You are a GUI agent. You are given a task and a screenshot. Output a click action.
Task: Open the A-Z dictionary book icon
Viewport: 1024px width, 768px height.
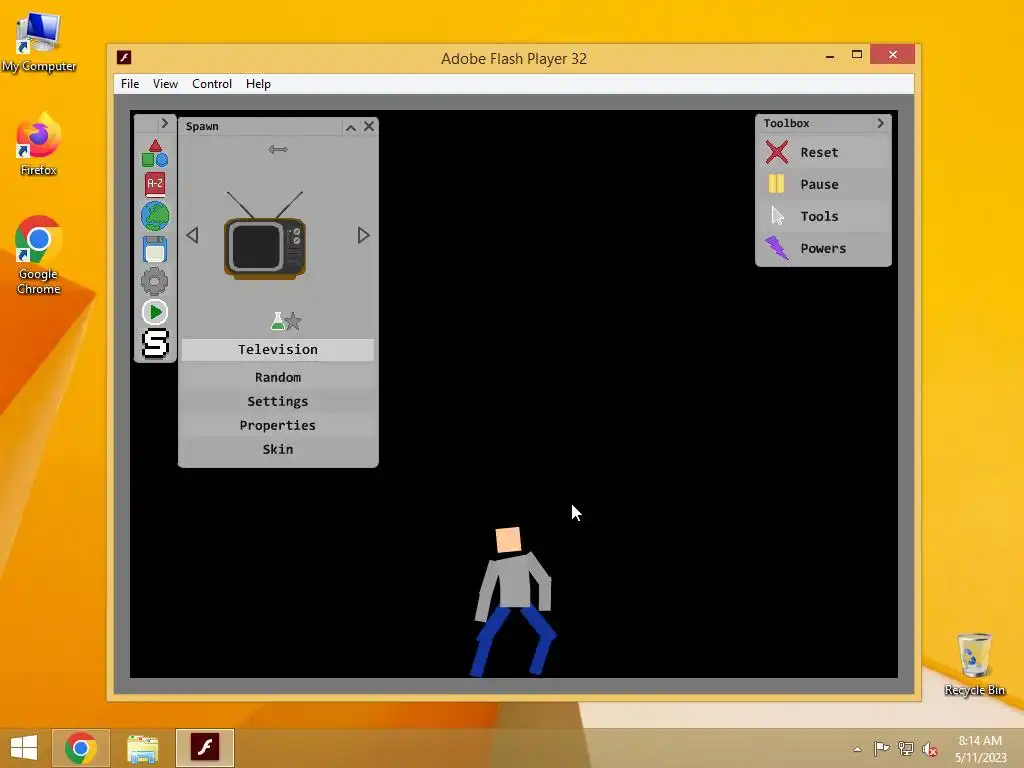pyautogui.click(x=155, y=184)
